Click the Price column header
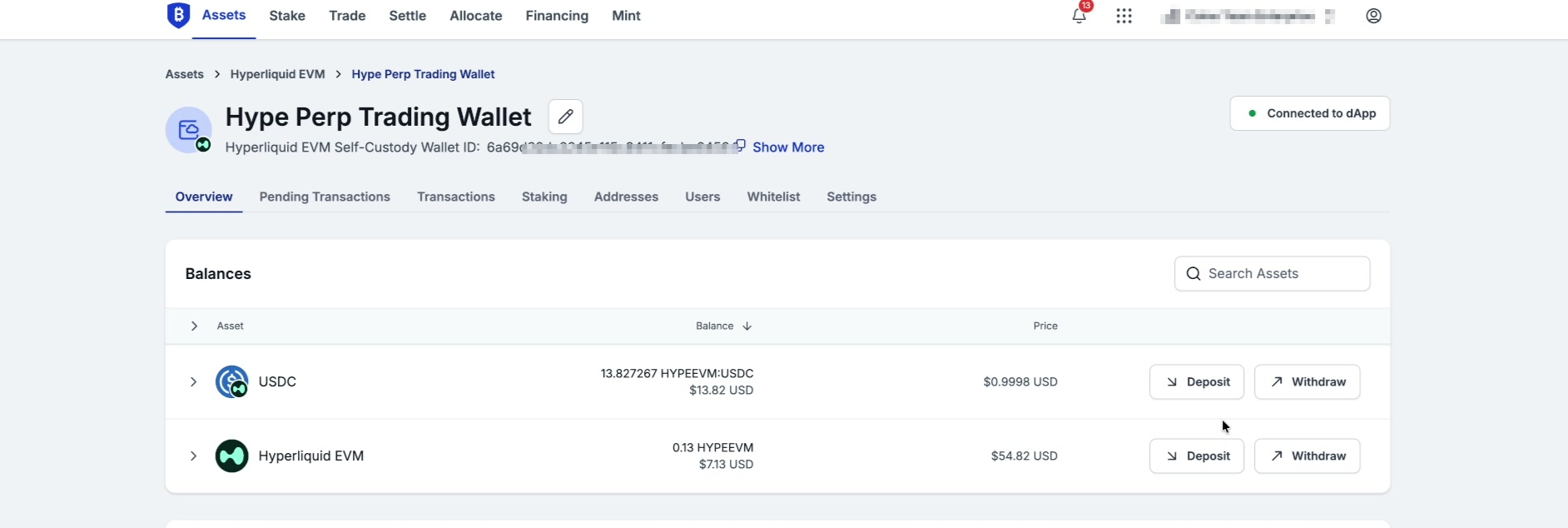This screenshot has width=1568, height=528. pyautogui.click(x=1045, y=326)
